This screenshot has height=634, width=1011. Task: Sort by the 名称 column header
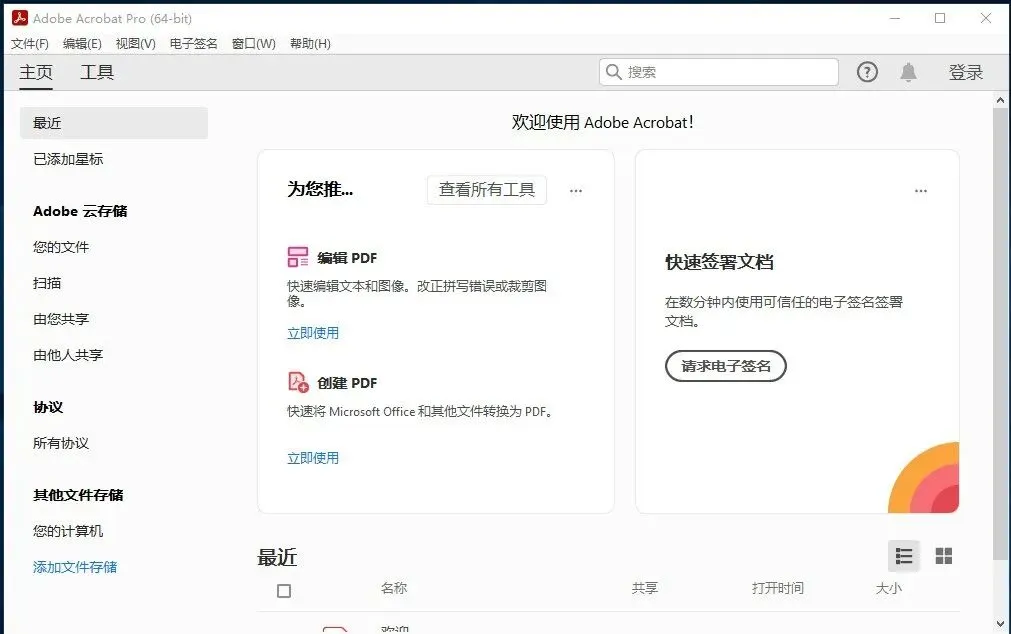[394, 588]
